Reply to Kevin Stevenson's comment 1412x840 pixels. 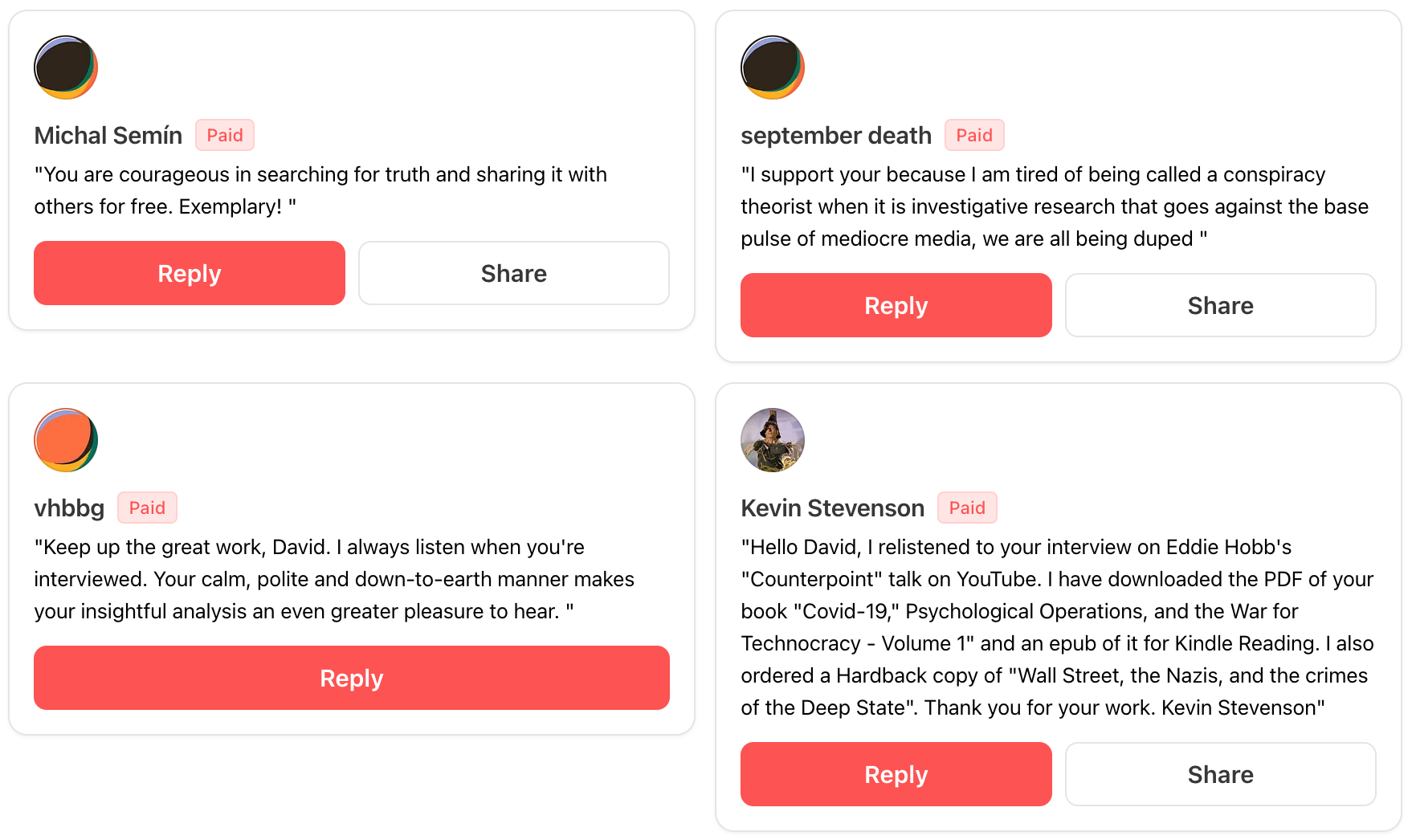[x=896, y=774]
